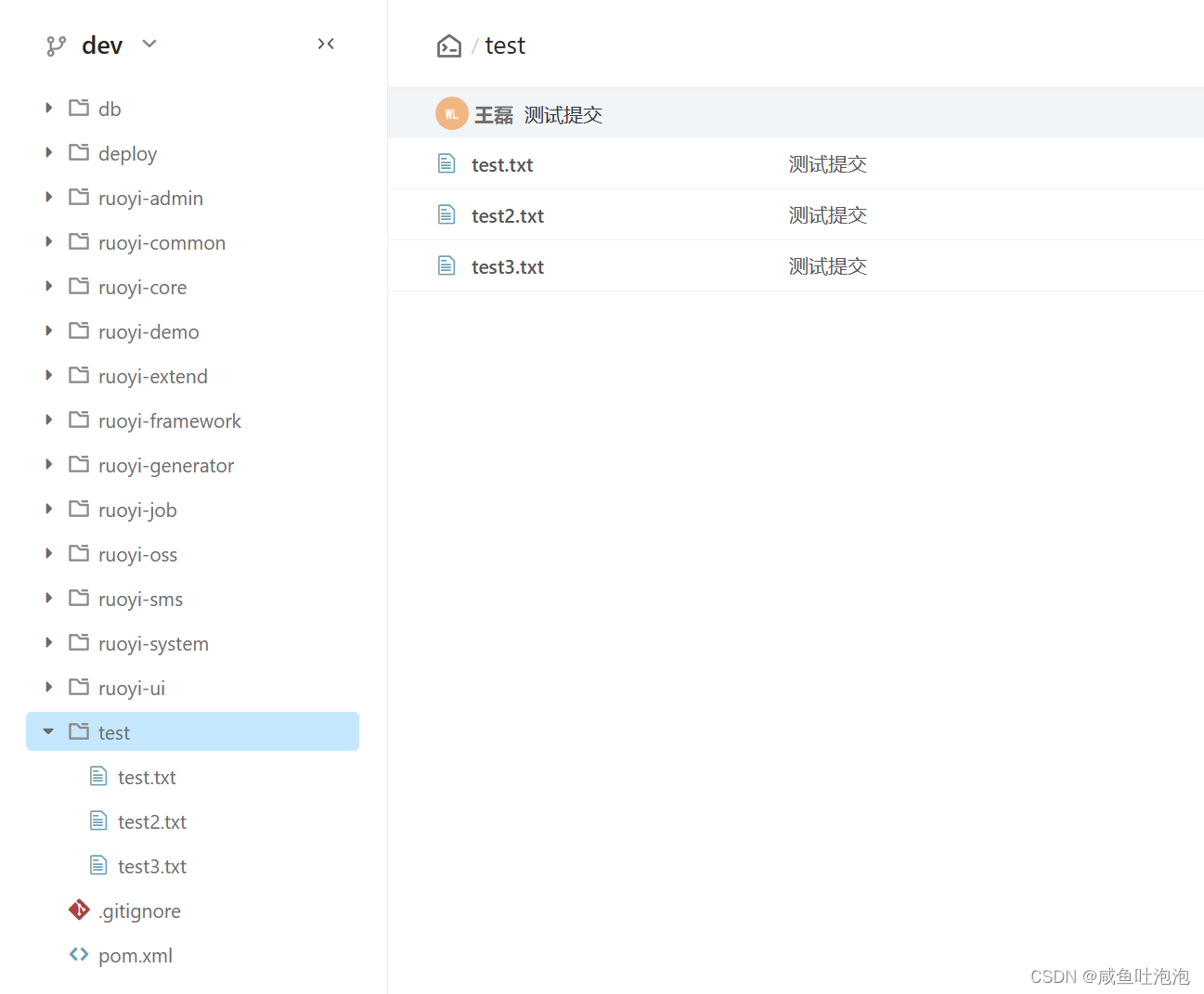Open test.txt in the file list
The height and width of the screenshot is (994, 1204).
click(502, 165)
